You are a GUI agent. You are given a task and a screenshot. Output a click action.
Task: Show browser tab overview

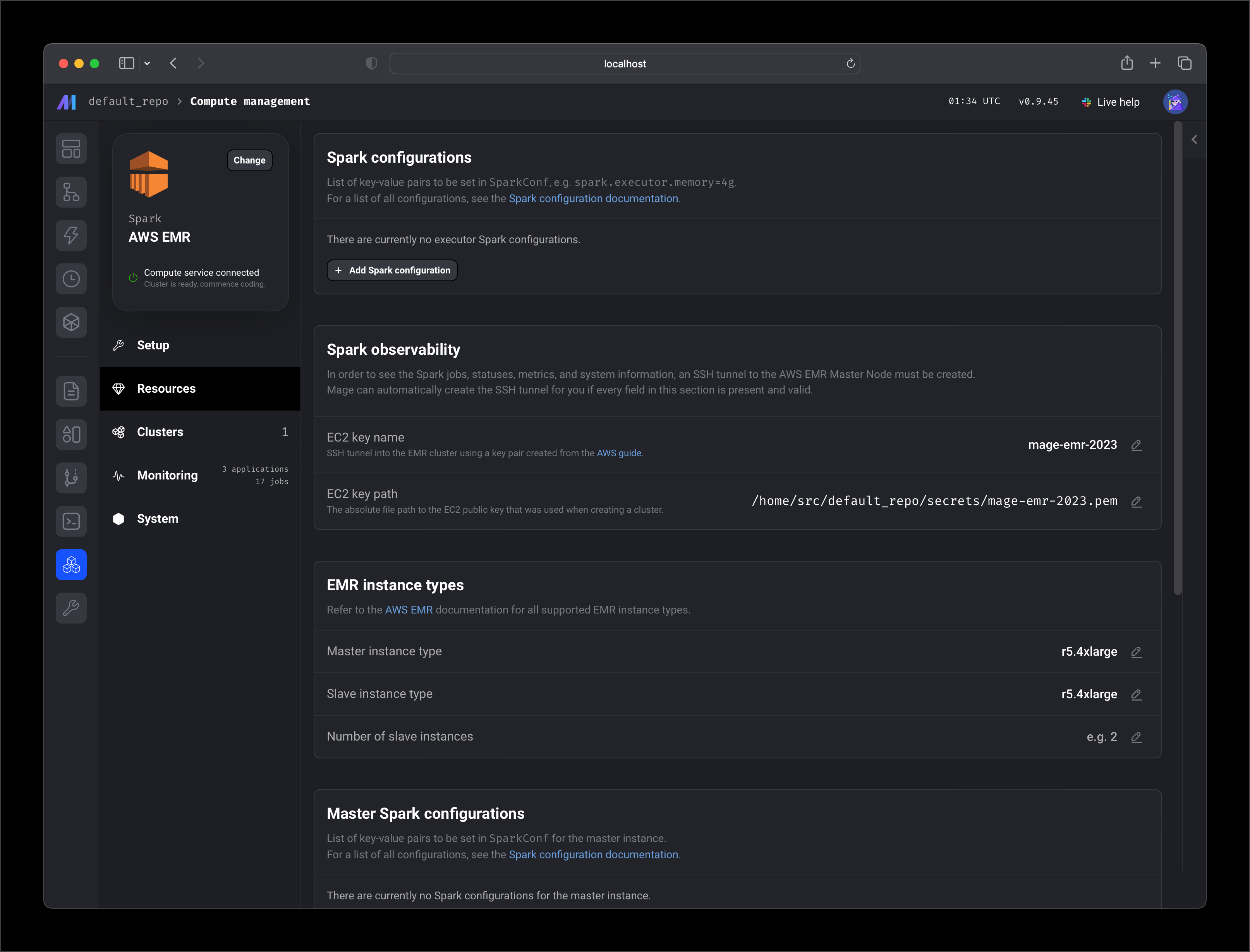1184,64
